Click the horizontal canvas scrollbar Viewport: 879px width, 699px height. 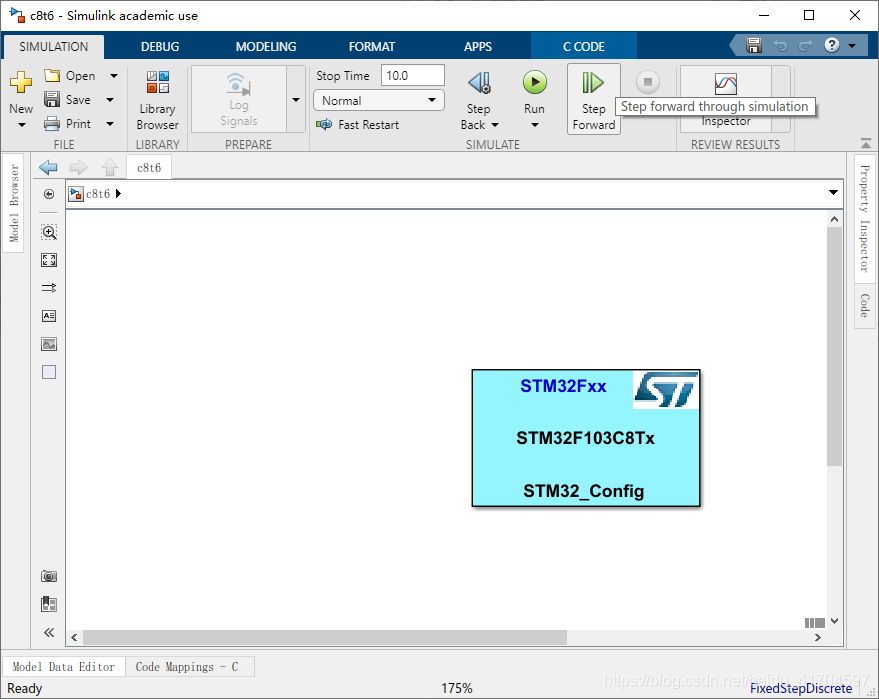pos(325,637)
